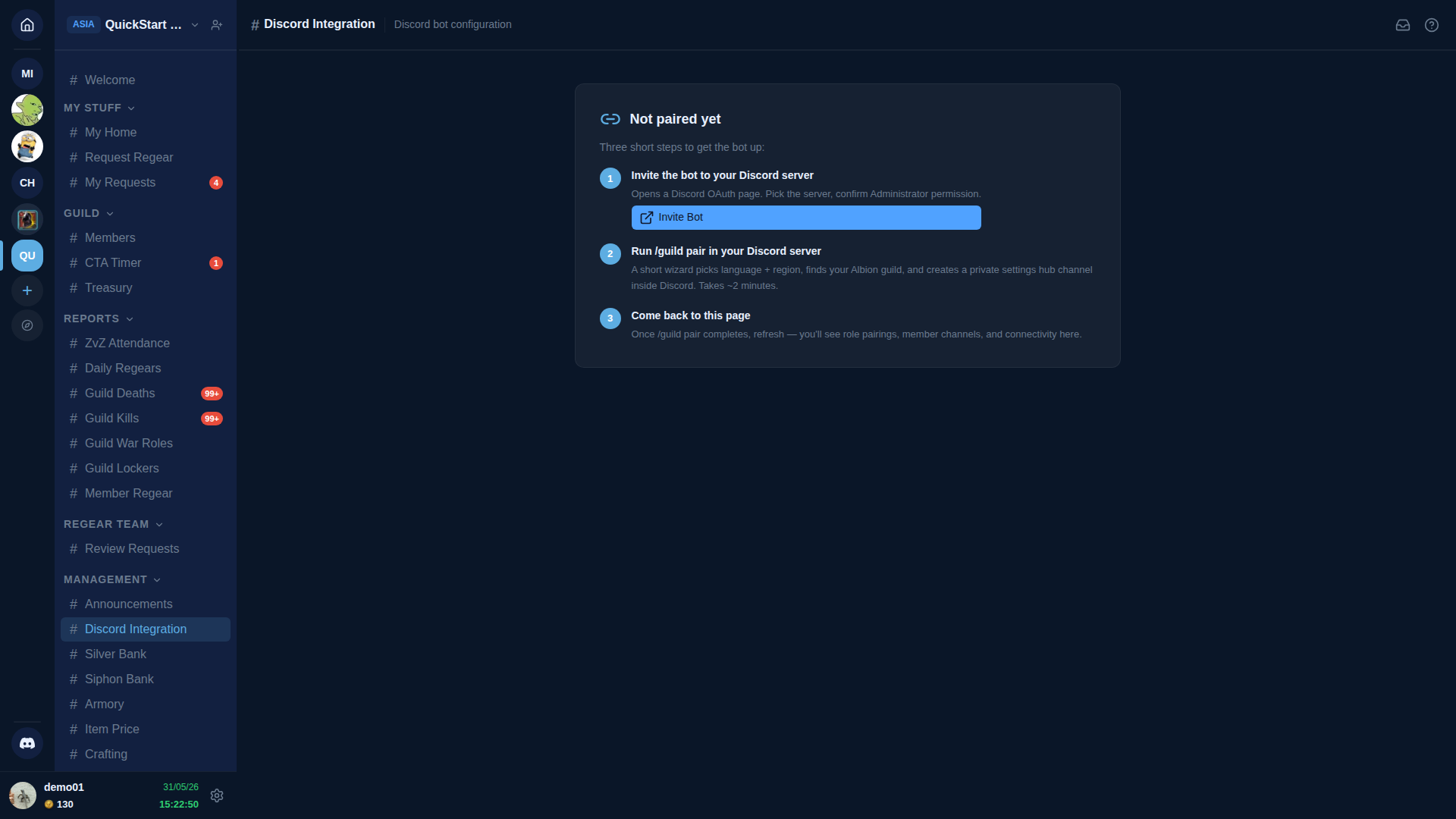Viewport: 1456px width, 819px height.
Task: Select the Discord Integration channel in sidebar
Action: 146,629
